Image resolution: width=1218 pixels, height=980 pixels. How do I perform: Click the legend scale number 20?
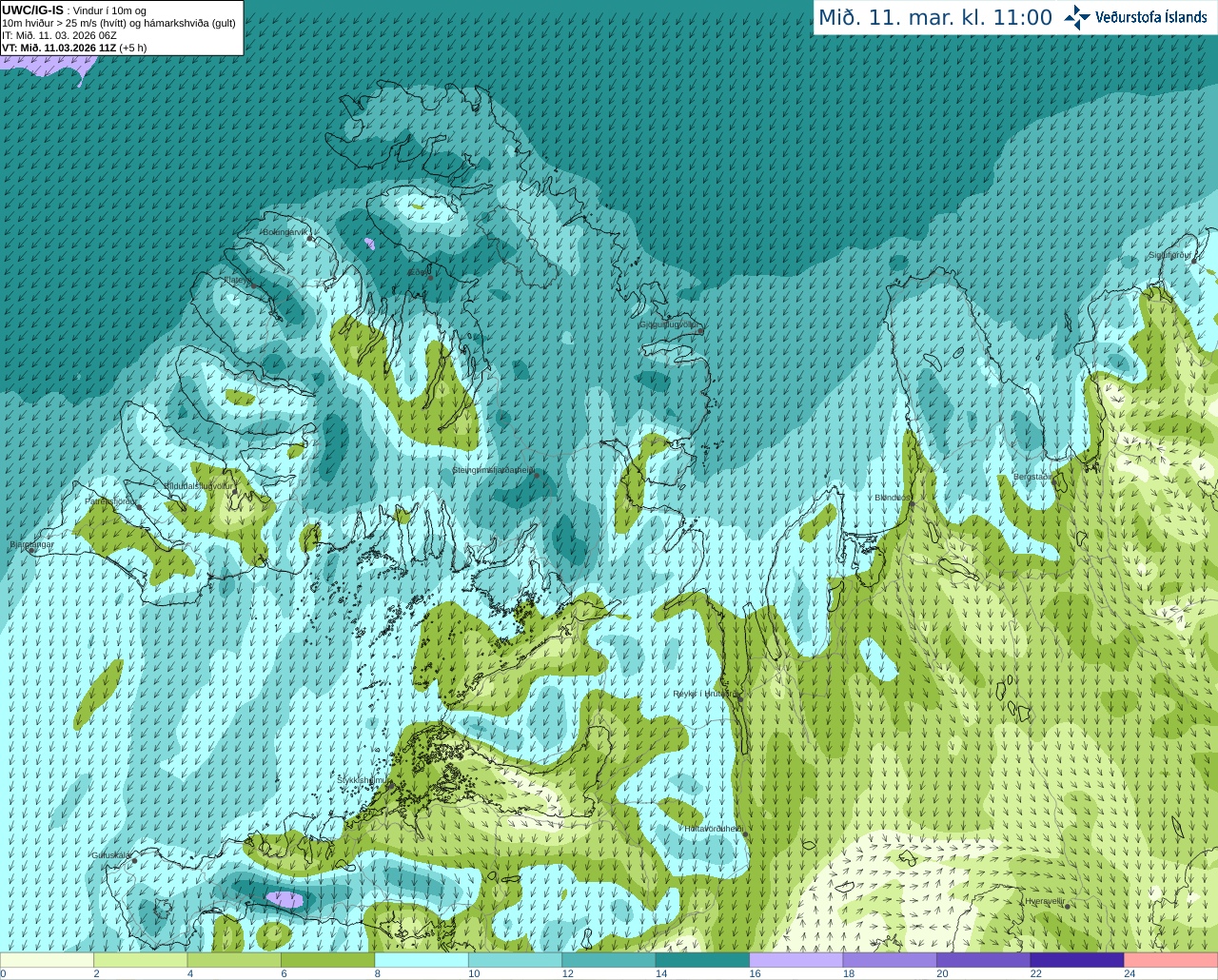tap(942, 973)
